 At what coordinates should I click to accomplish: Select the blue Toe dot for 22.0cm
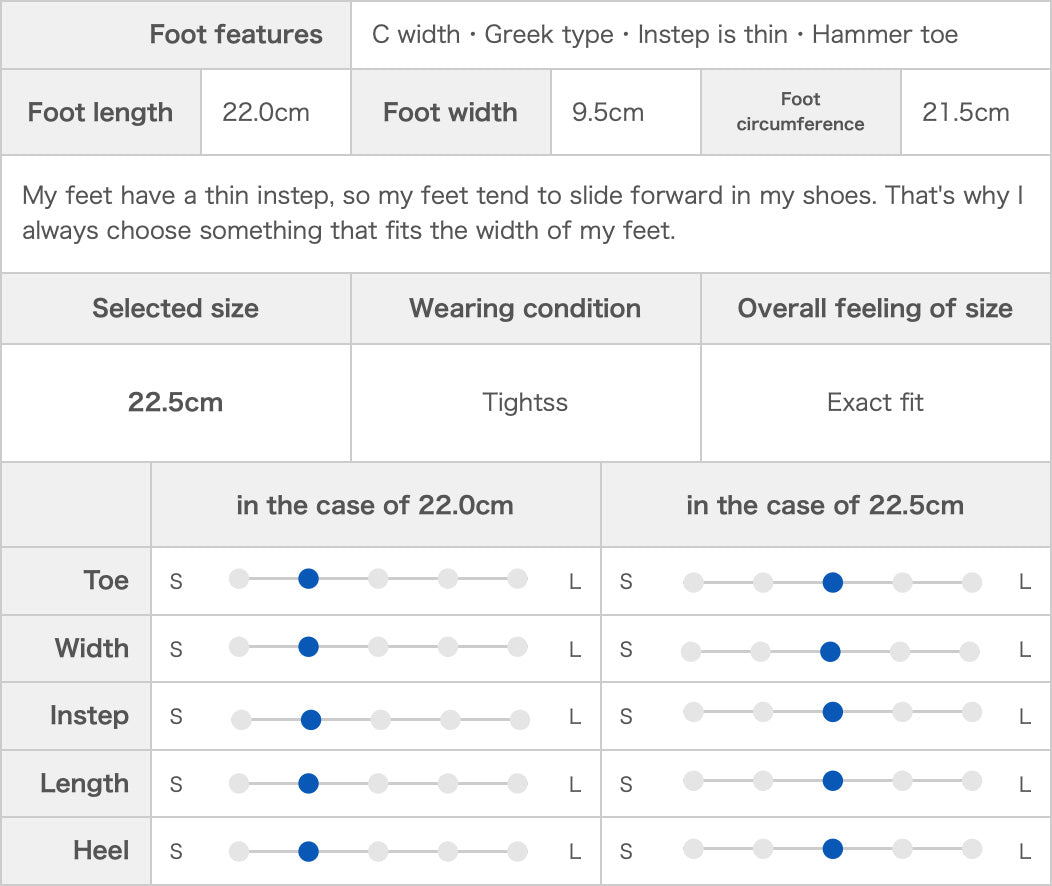[308, 578]
